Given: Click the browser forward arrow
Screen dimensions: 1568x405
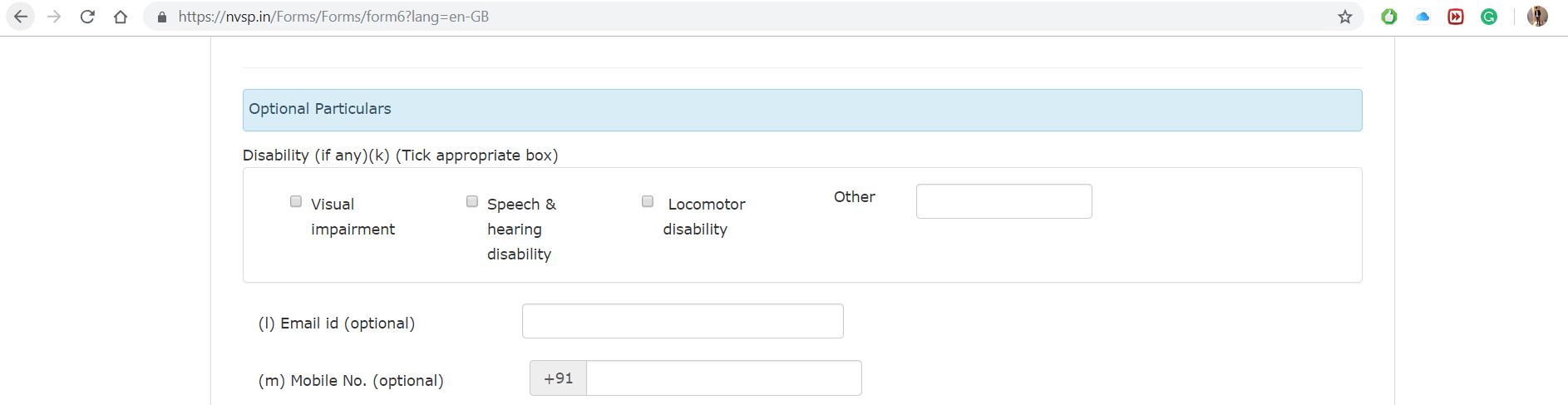Looking at the screenshot, I should pos(54,17).
